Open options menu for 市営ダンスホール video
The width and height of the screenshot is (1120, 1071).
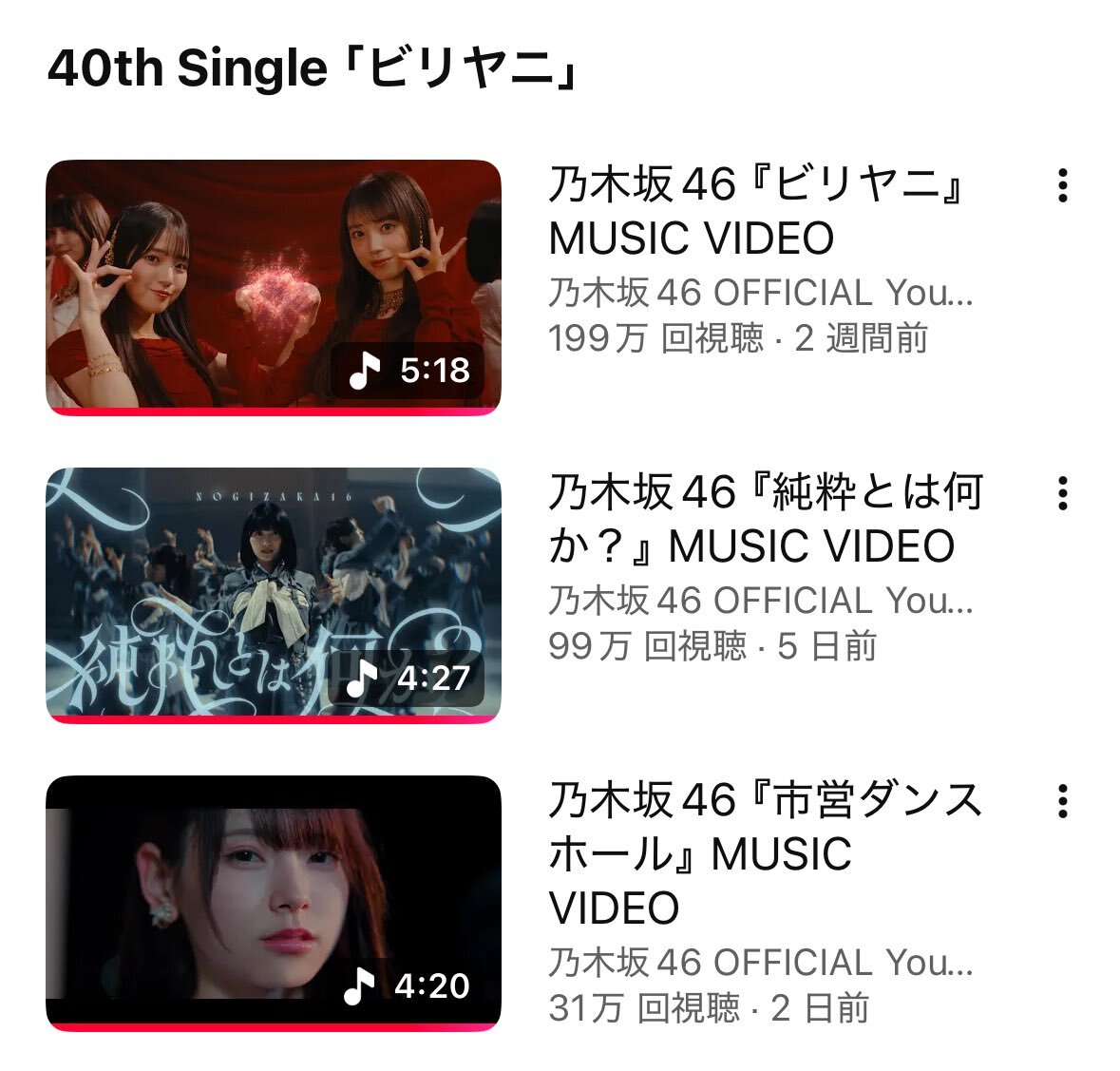click(x=1062, y=801)
